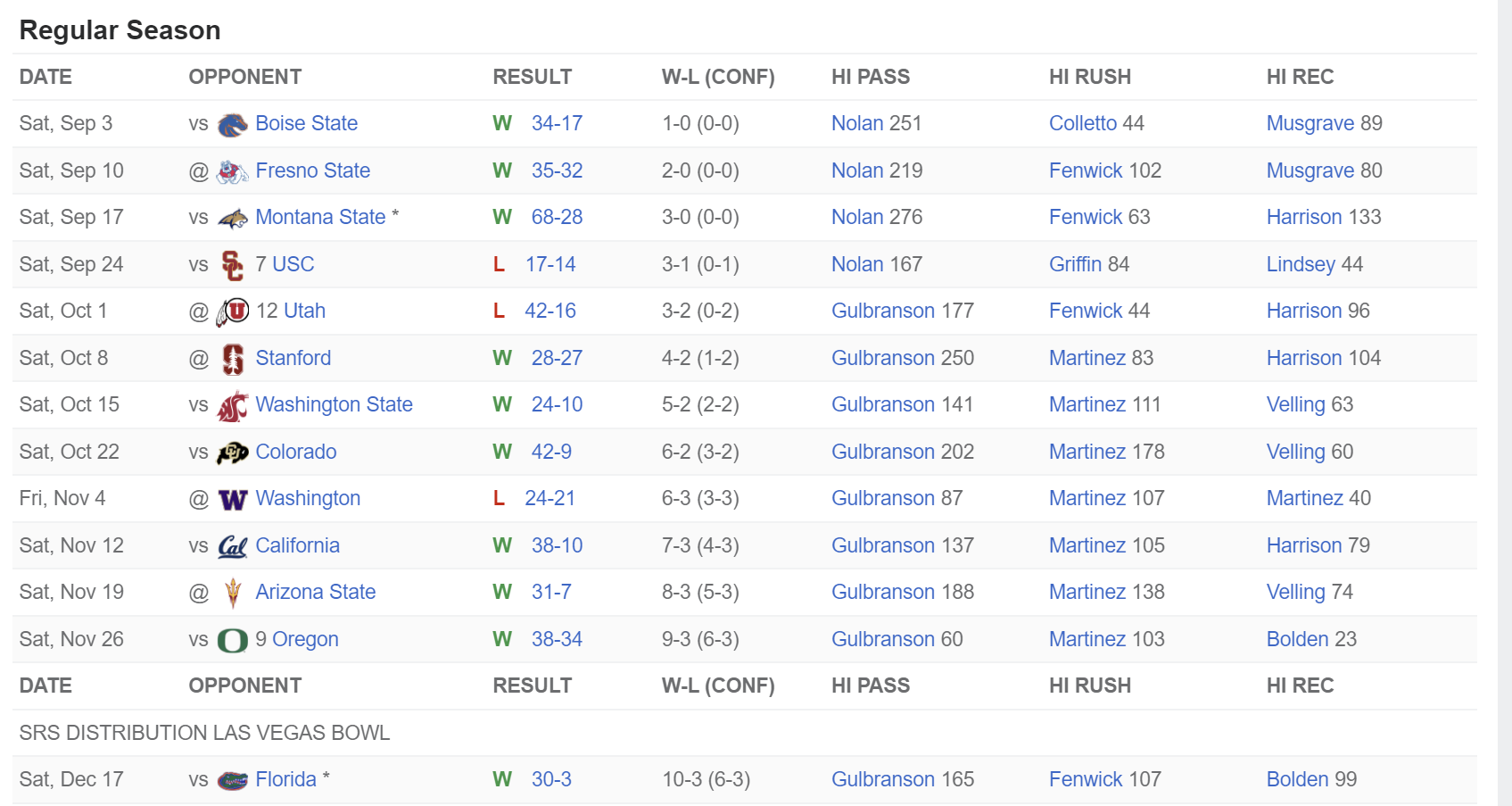Open the 34-17 Boise State game result
Screen dimensions: 1512x806
click(557, 123)
